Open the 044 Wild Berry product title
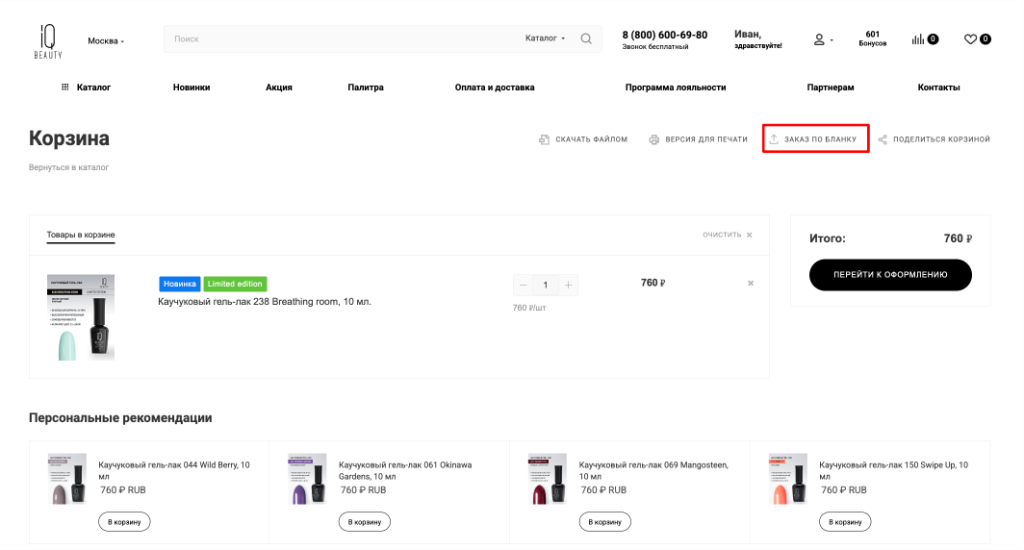 (x=174, y=470)
